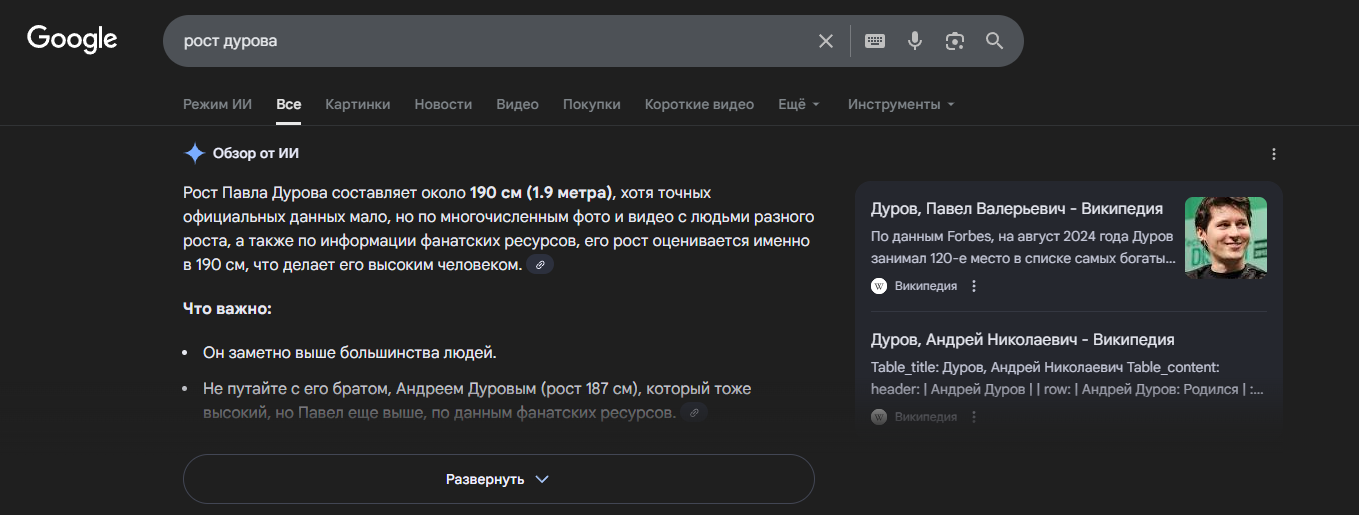Image resolution: width=1359 pixels, height=515 pixels.
Task: Select the Короткие видео tab
Action: click(699, 104)
